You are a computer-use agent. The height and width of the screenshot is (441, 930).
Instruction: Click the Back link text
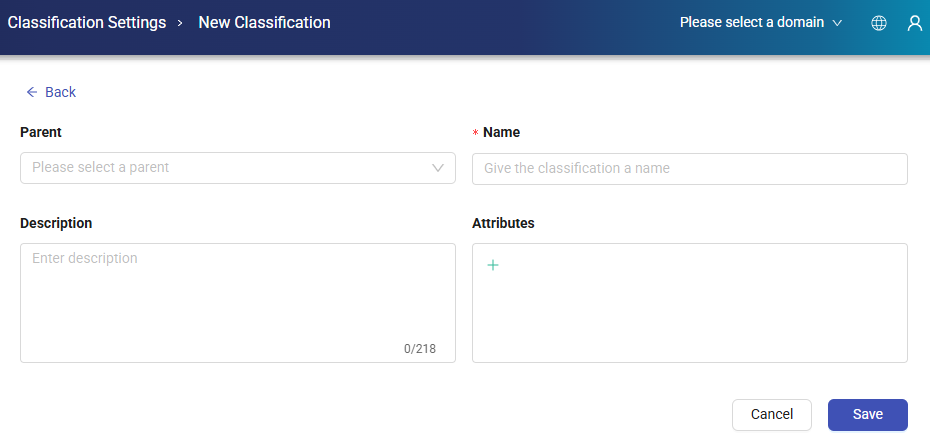pos(60,92)
